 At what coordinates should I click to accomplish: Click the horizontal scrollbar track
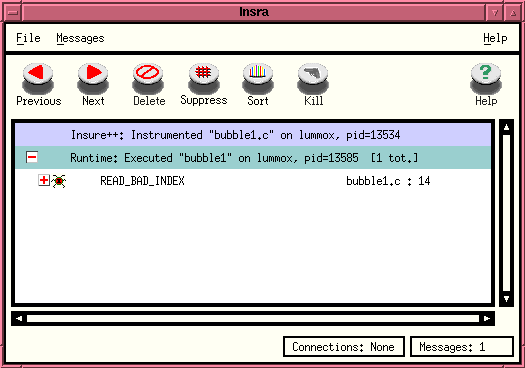[253, 318]
